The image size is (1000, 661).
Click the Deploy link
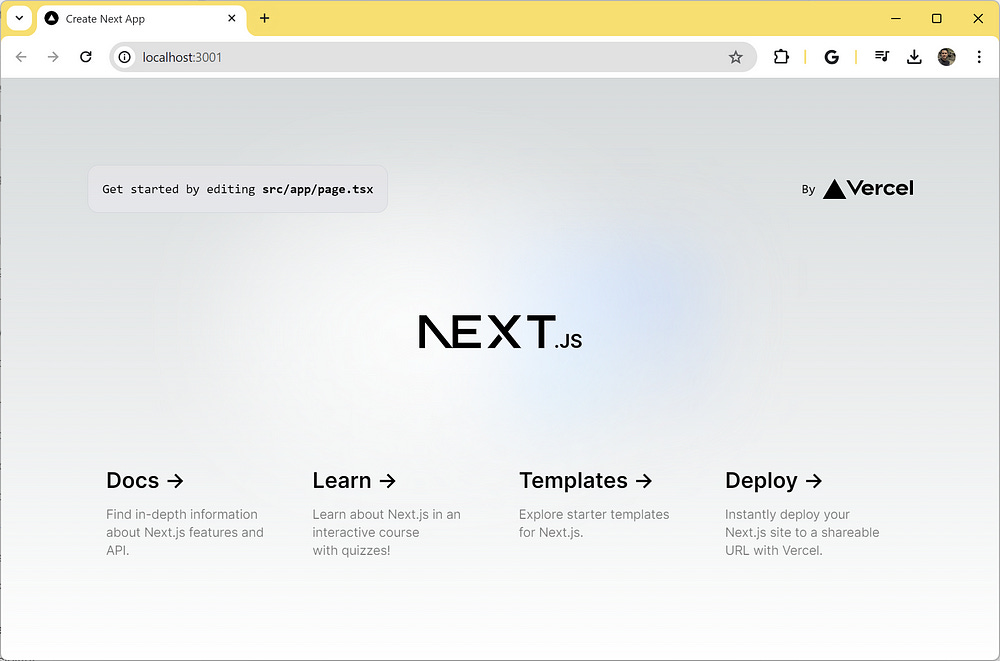[x=773, y=481]
